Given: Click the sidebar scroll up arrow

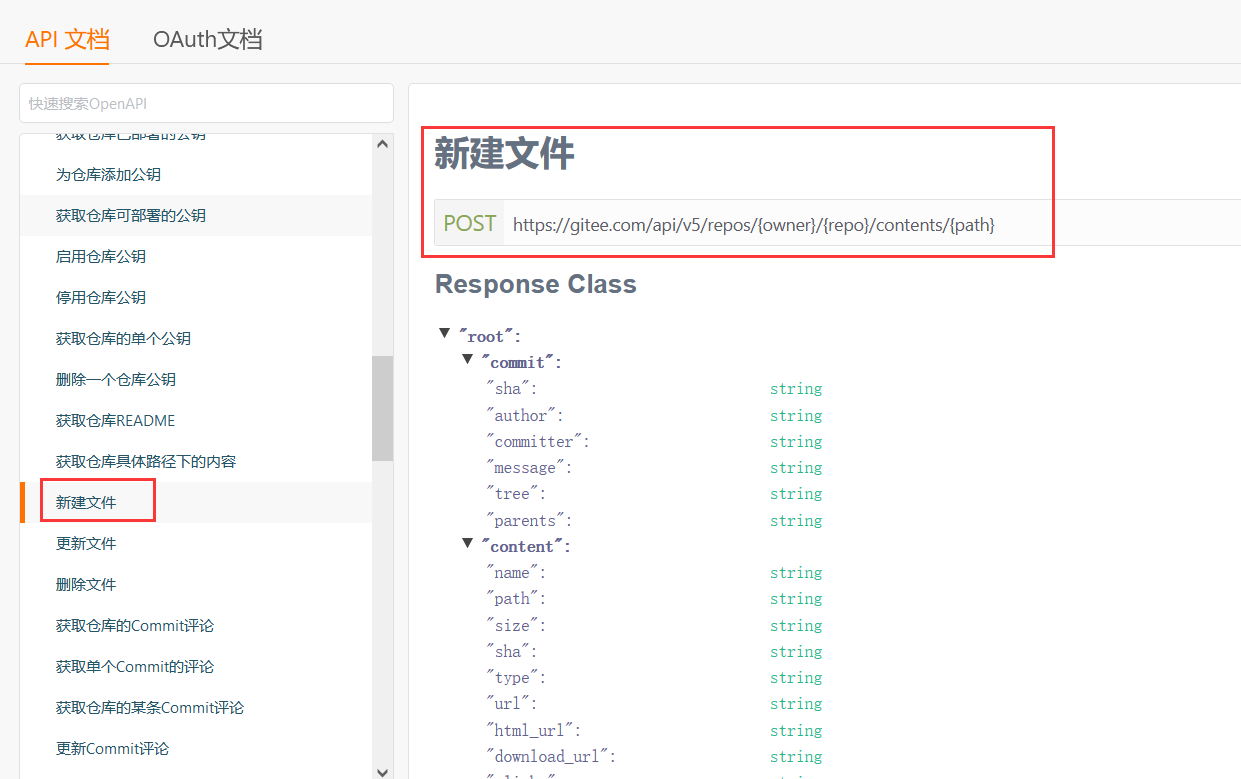Looking at the screenshot, I should pyautogui.click(x=382, y=144).
